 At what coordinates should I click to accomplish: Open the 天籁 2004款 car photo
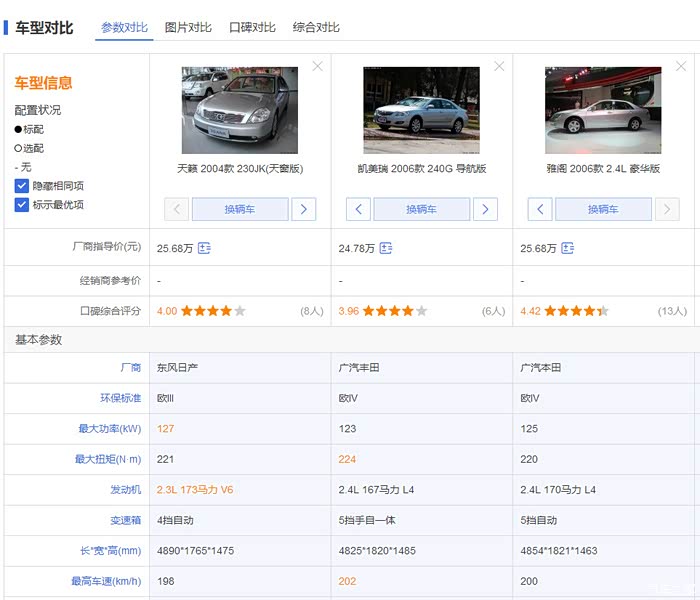point(240,110)
